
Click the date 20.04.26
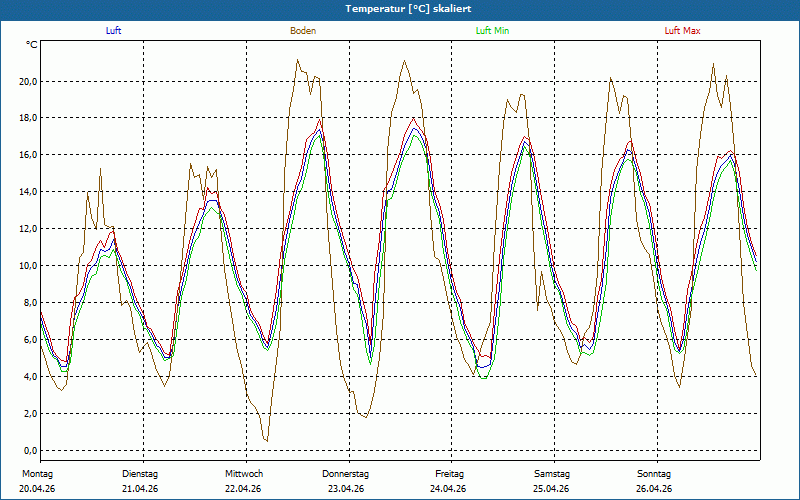click(37, 489)
